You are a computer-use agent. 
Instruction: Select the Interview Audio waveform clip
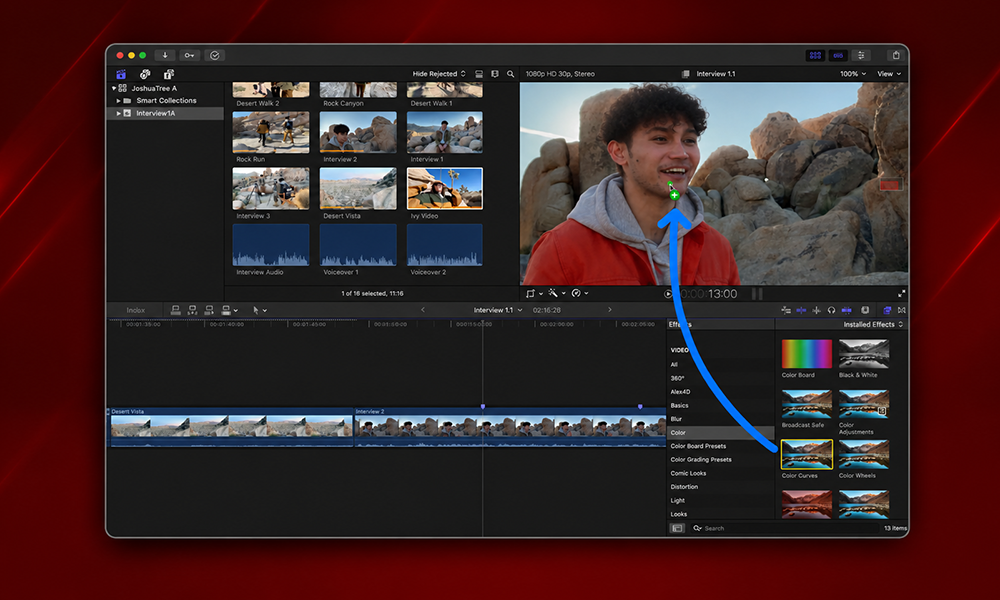[271, 245]
